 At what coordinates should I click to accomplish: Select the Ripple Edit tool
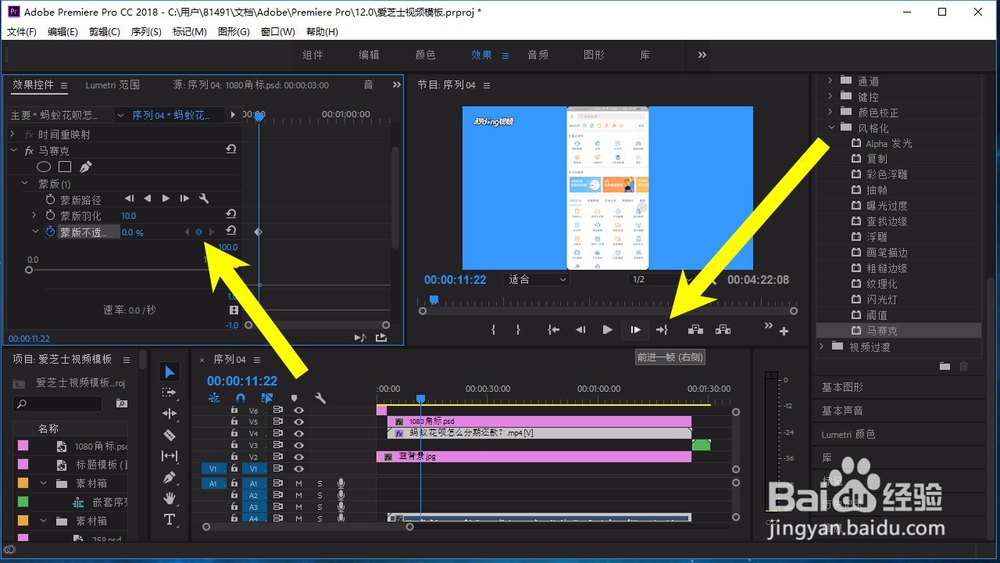[169, 413]
